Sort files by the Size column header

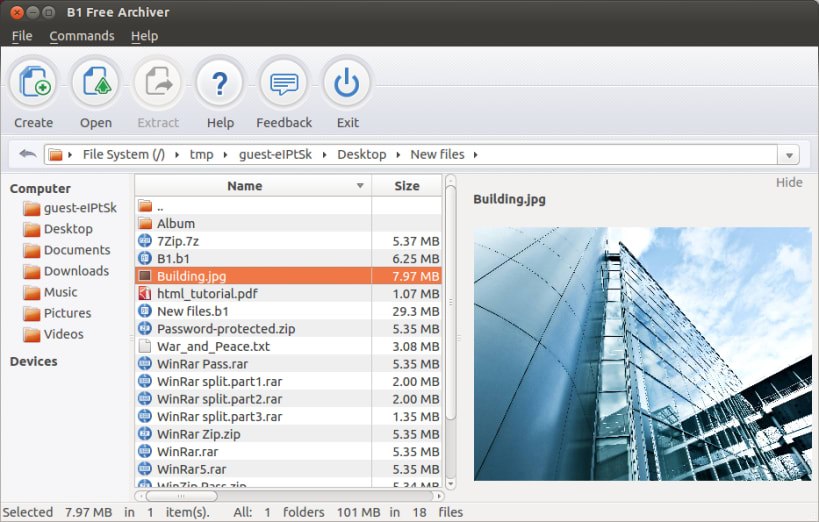pos(407,186)
